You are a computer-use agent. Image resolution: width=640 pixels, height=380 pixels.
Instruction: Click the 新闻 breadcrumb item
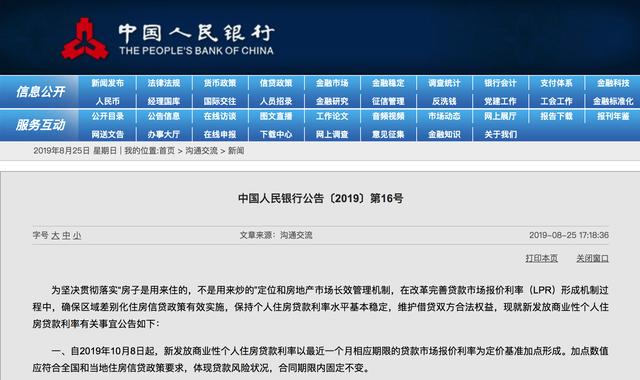(236, 151)
